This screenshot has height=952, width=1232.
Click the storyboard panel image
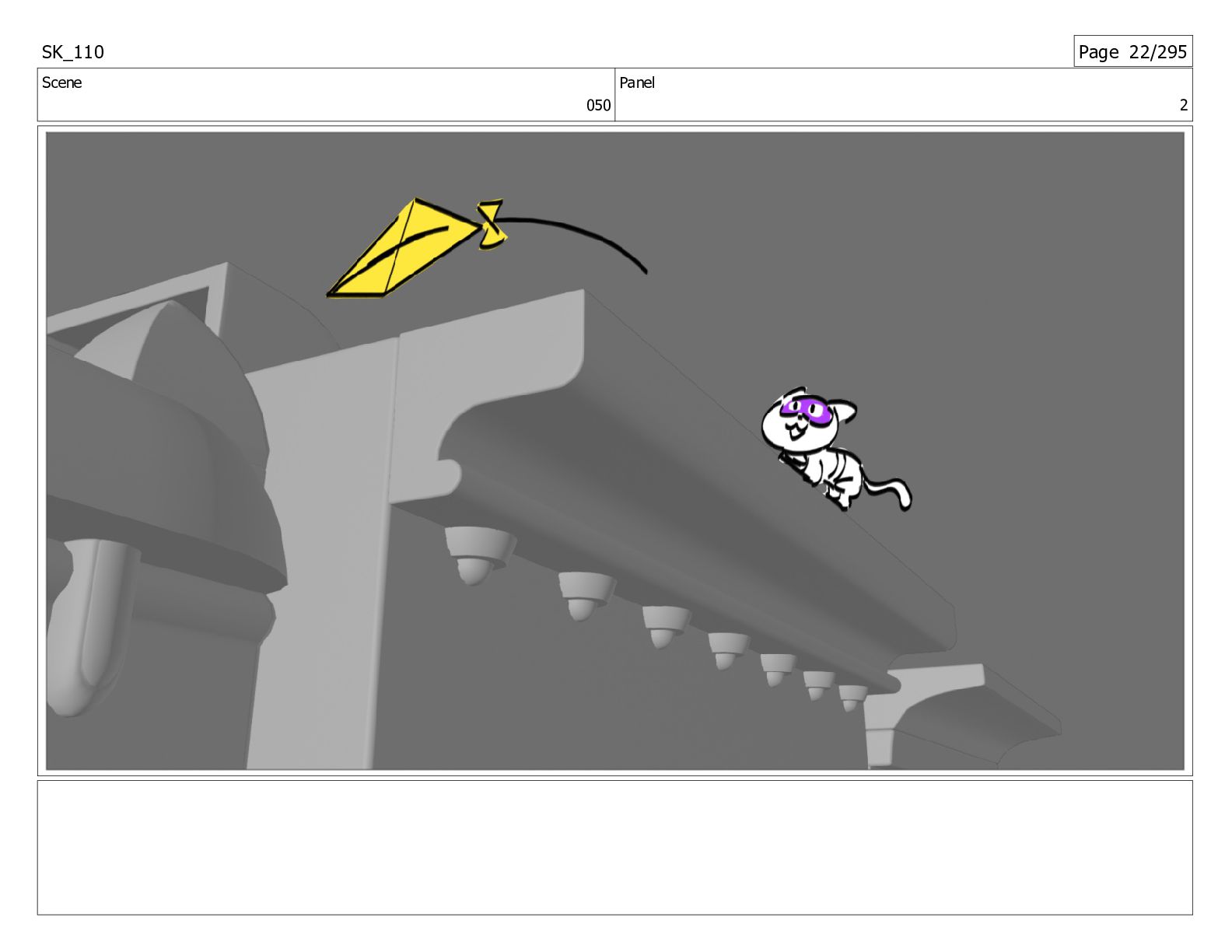(x=614, y=450)
